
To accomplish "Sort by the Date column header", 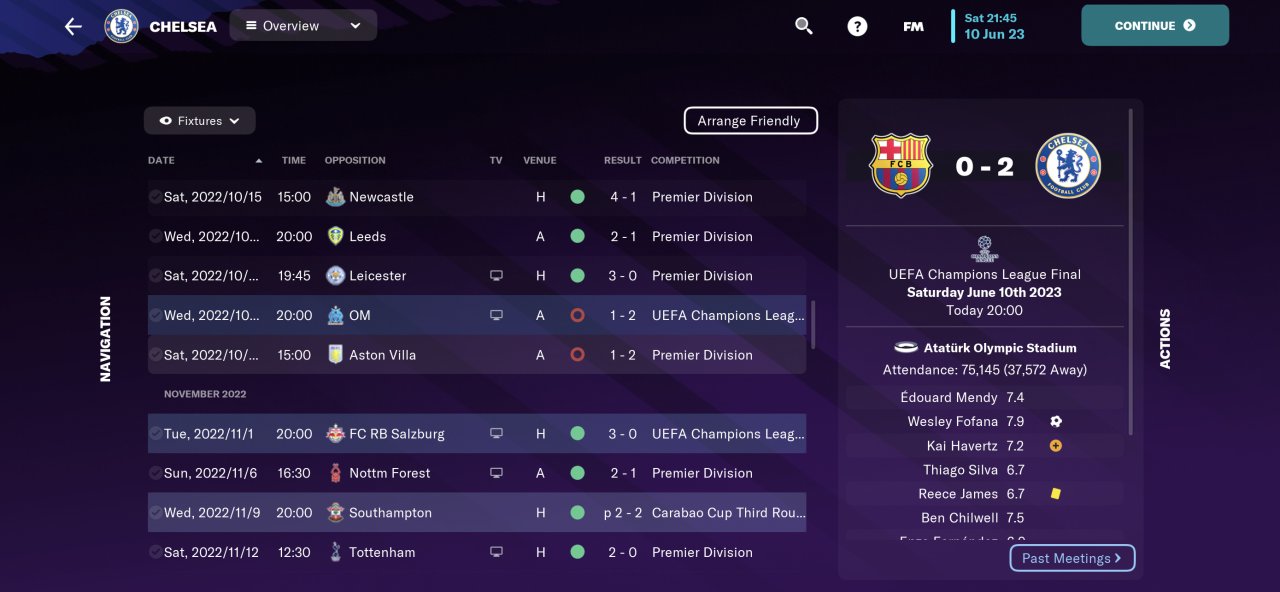I will (x=162, y=160).
